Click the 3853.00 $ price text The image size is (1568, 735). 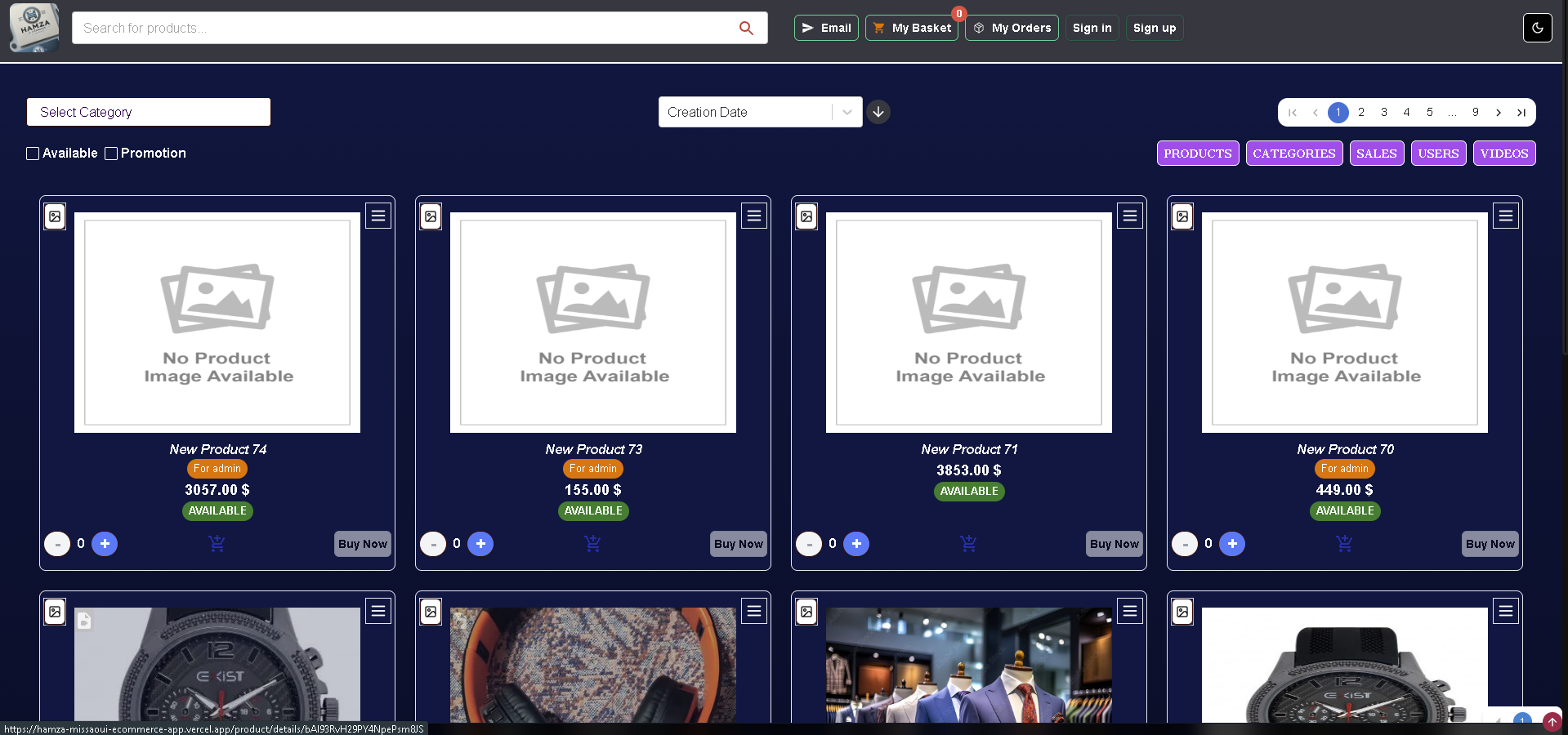(969, 470)
